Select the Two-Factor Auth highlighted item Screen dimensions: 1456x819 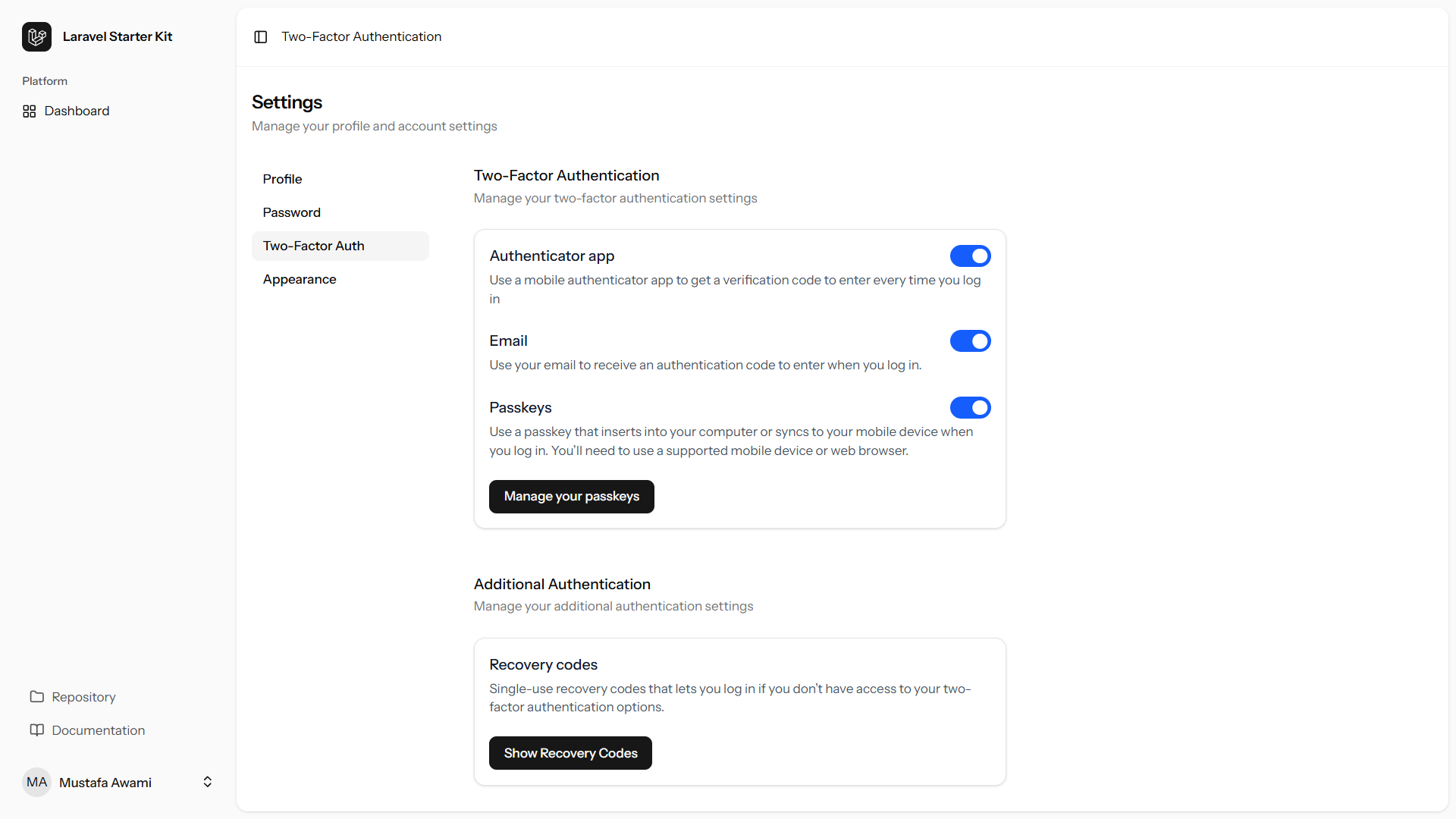pos(314,245)
